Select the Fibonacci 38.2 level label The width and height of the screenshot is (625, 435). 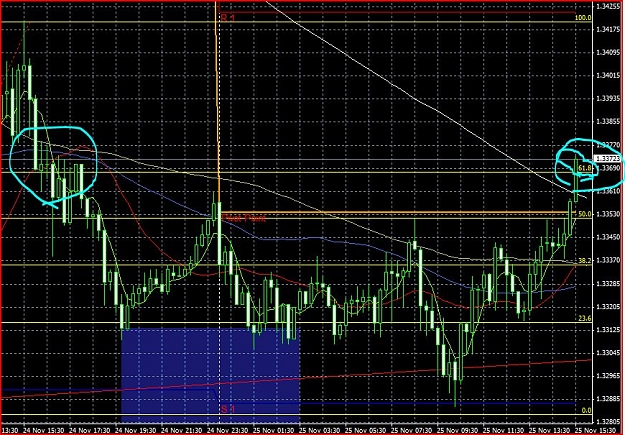point(584,260)
